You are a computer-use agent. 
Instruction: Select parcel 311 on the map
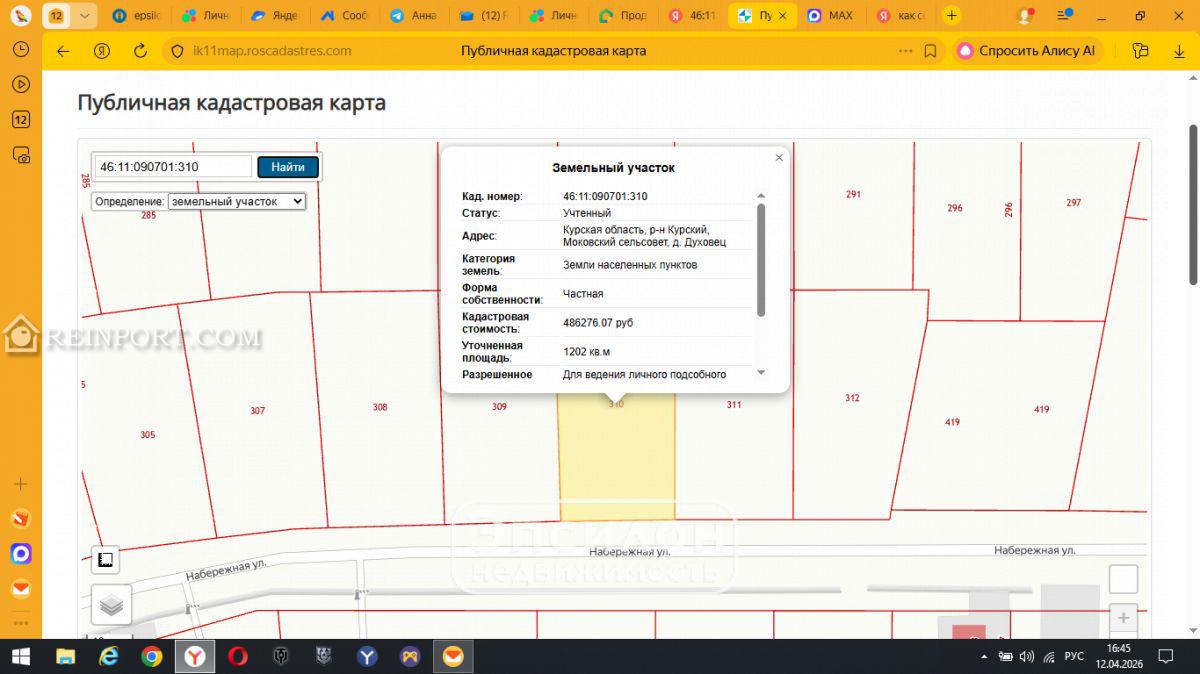(x=734, y=405)
